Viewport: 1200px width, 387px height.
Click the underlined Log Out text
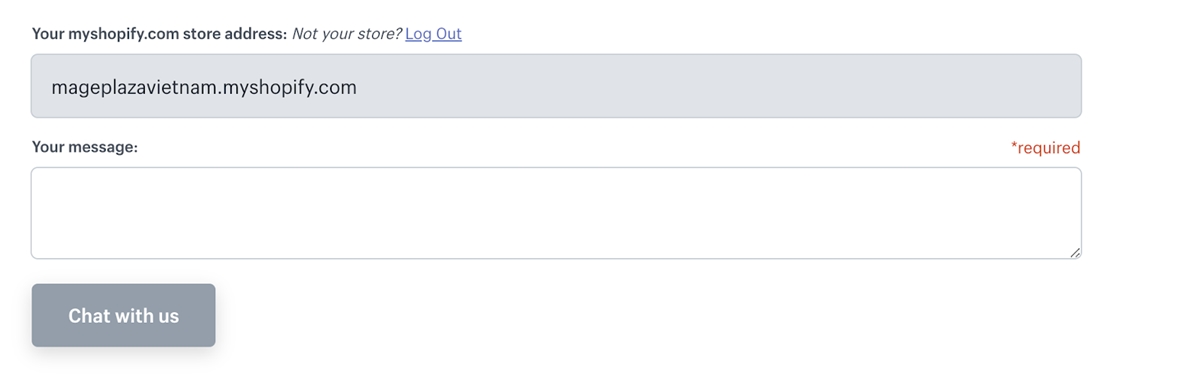(x=433, y=34)
